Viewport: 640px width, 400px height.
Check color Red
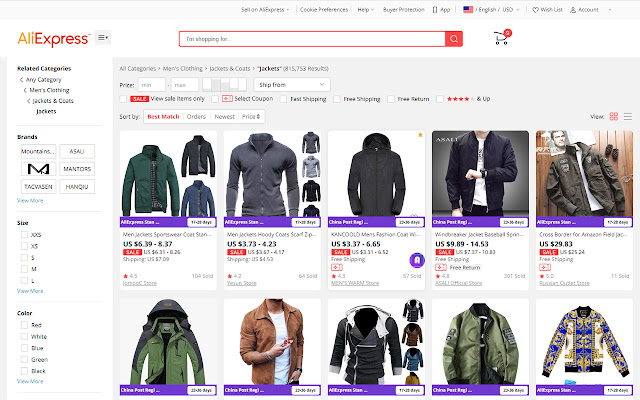tap(24, 325)
